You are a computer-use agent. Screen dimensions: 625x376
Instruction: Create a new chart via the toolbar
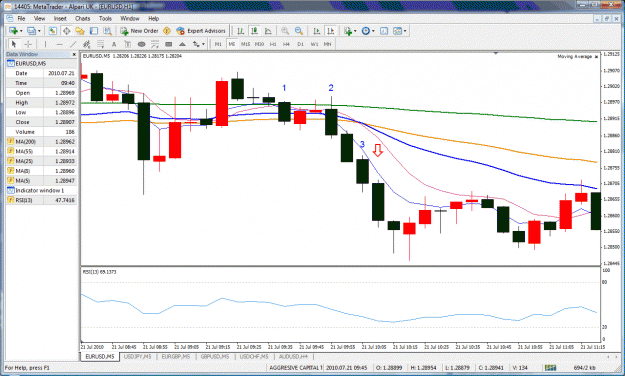pos(13,31)
